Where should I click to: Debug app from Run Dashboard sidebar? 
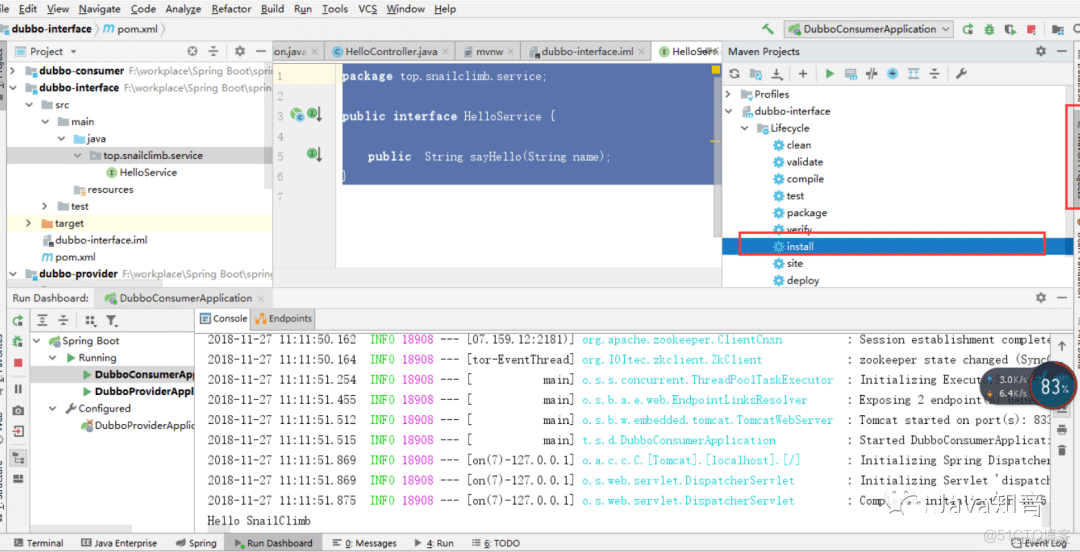point(18,341)
